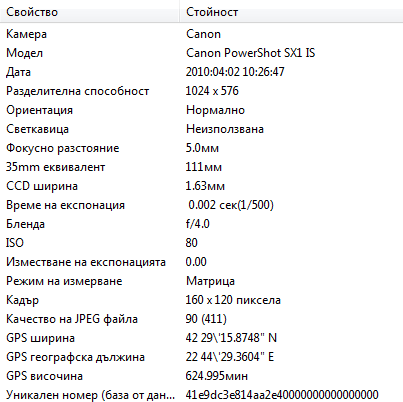Click the Фокусно разстояние row

click(x=201, y=148)
